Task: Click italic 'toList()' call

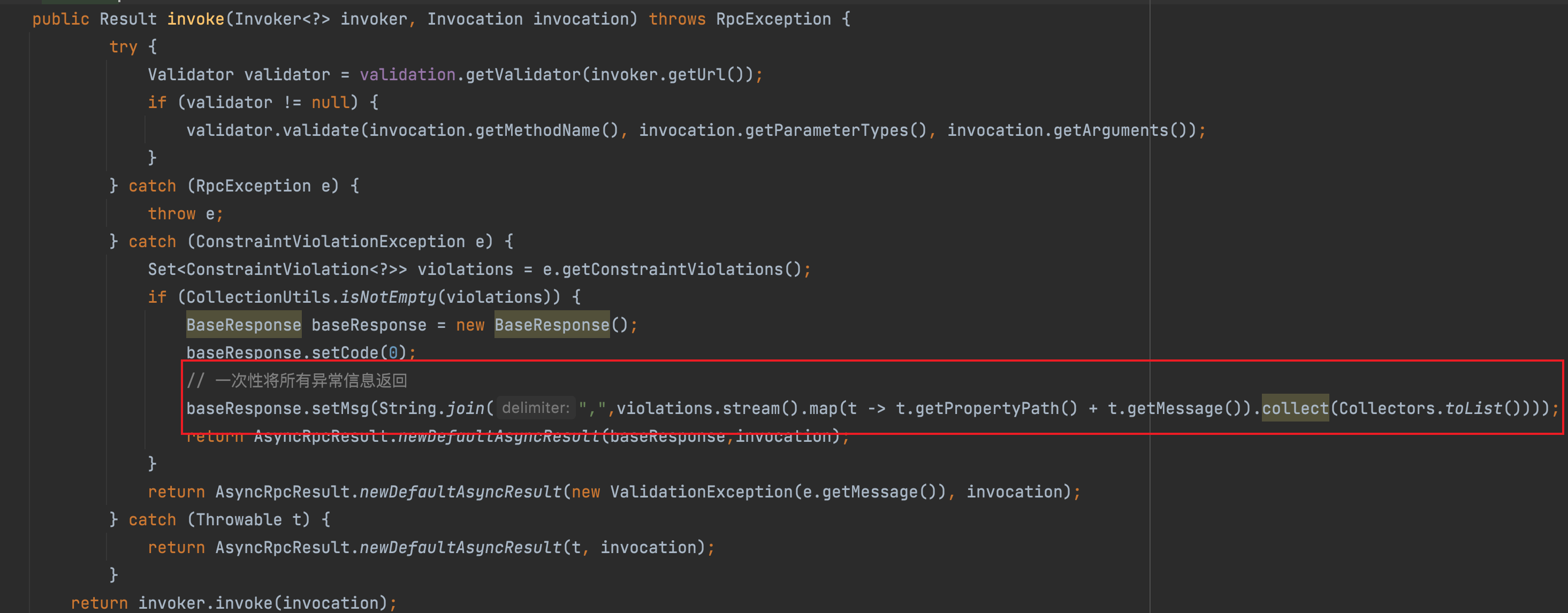Action: click(1483, 409)
